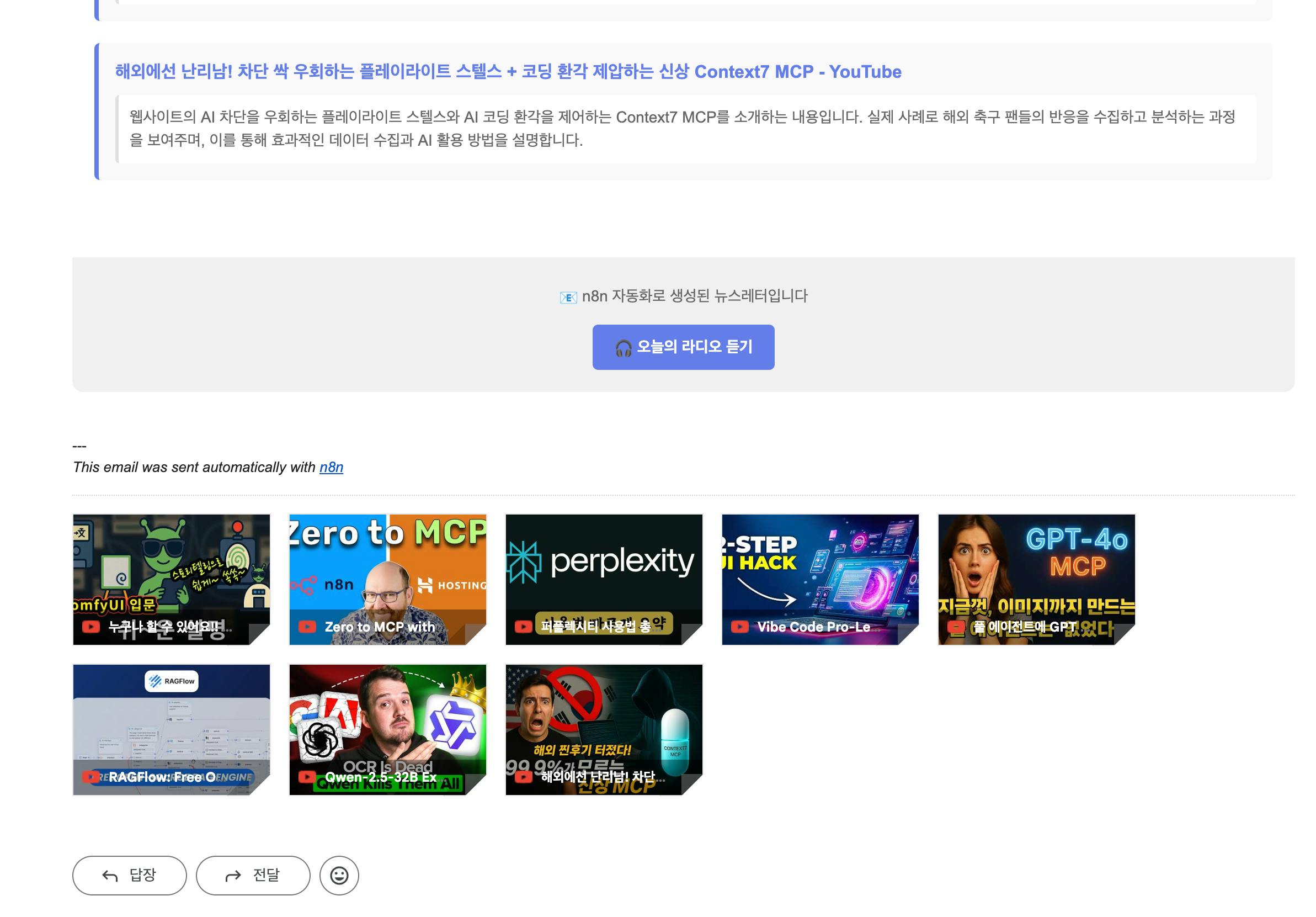Viewport: 1316px width, 917px height.
Task: Click YouTube icon on ComfyUI 입문 thumbnail
Action: click(x=90, y=627)
